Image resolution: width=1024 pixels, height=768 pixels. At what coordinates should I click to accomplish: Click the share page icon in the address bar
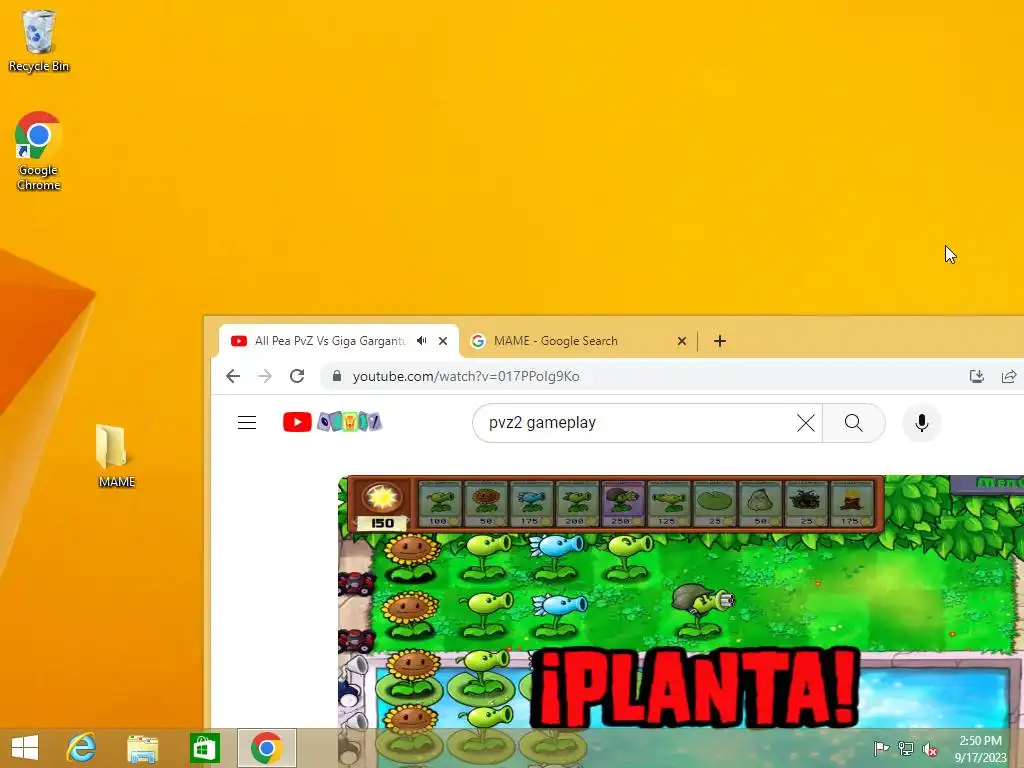1009,376
